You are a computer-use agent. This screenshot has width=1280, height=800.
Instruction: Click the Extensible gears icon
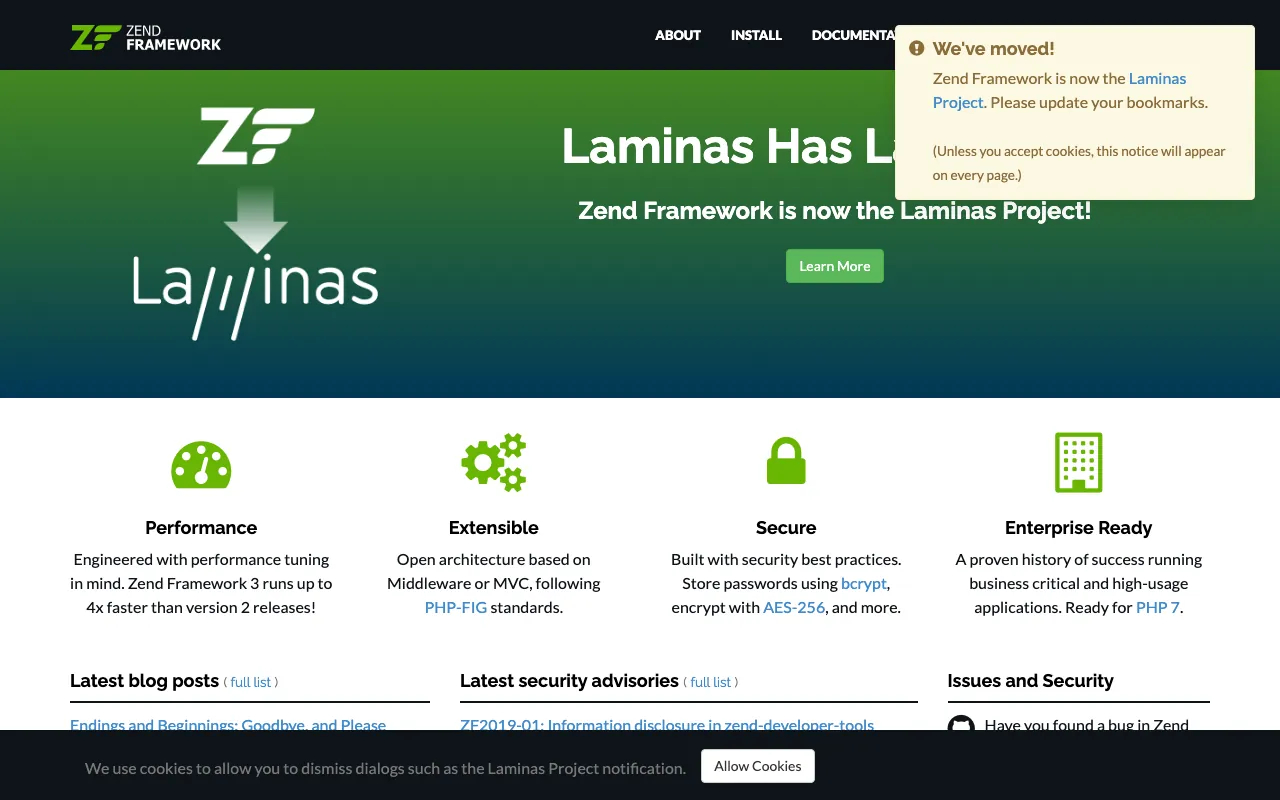coord(494,462)
